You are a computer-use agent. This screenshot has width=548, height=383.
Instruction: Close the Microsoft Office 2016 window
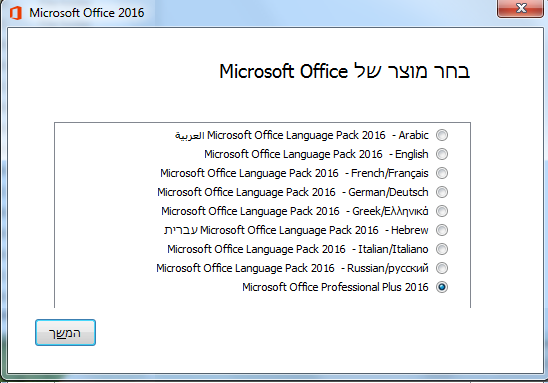520,8
